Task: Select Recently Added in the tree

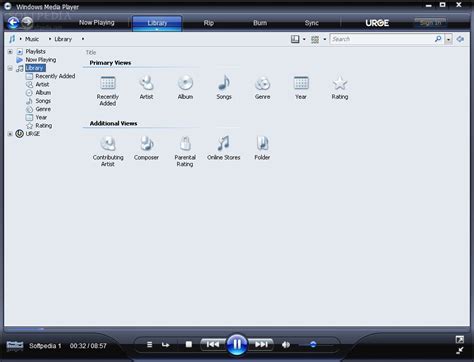Action: 55,76
